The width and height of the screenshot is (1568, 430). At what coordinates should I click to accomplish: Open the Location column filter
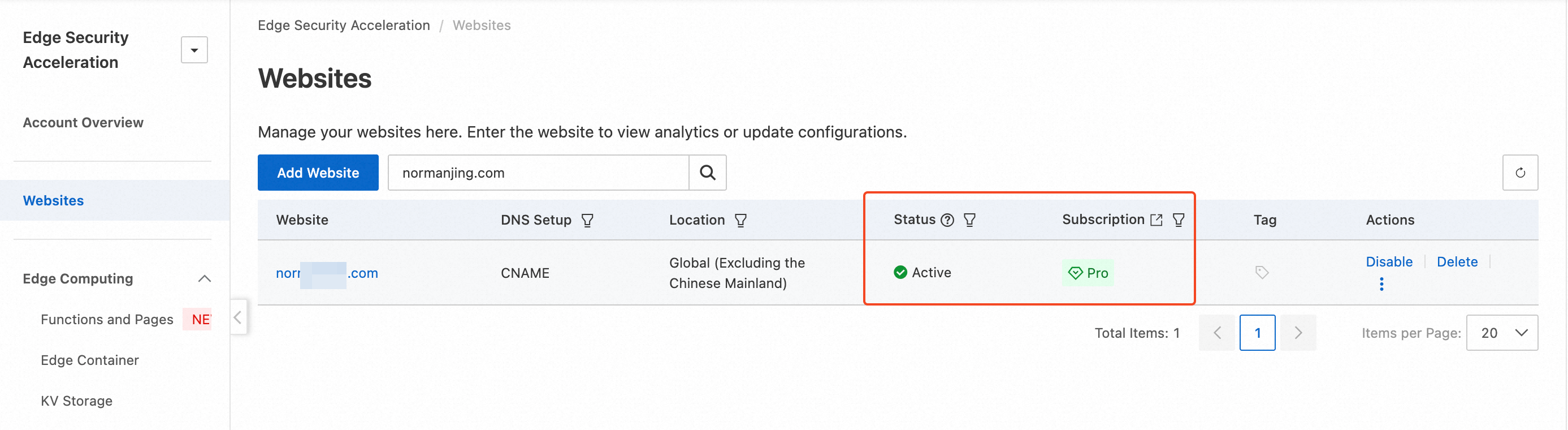click(741, 221)
